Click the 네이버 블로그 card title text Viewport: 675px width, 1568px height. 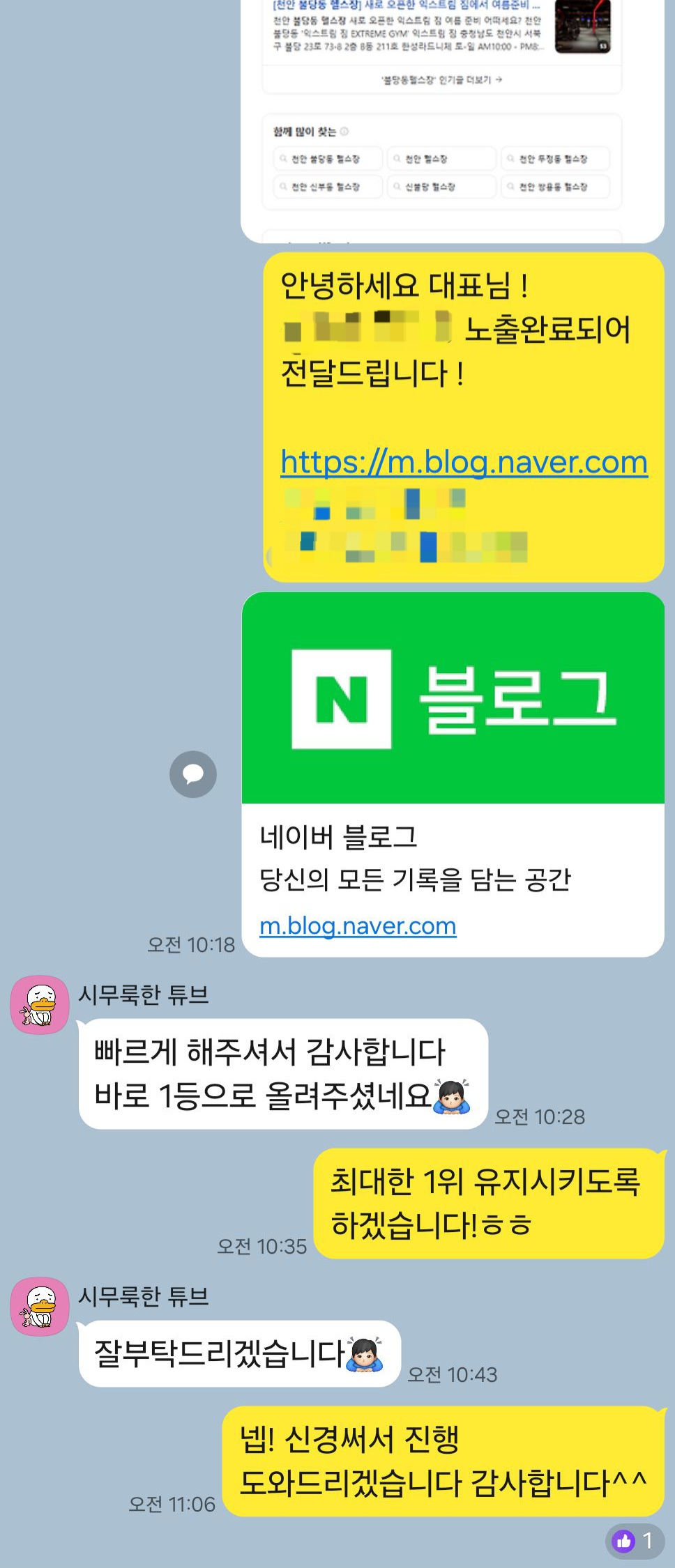[338, 837]
